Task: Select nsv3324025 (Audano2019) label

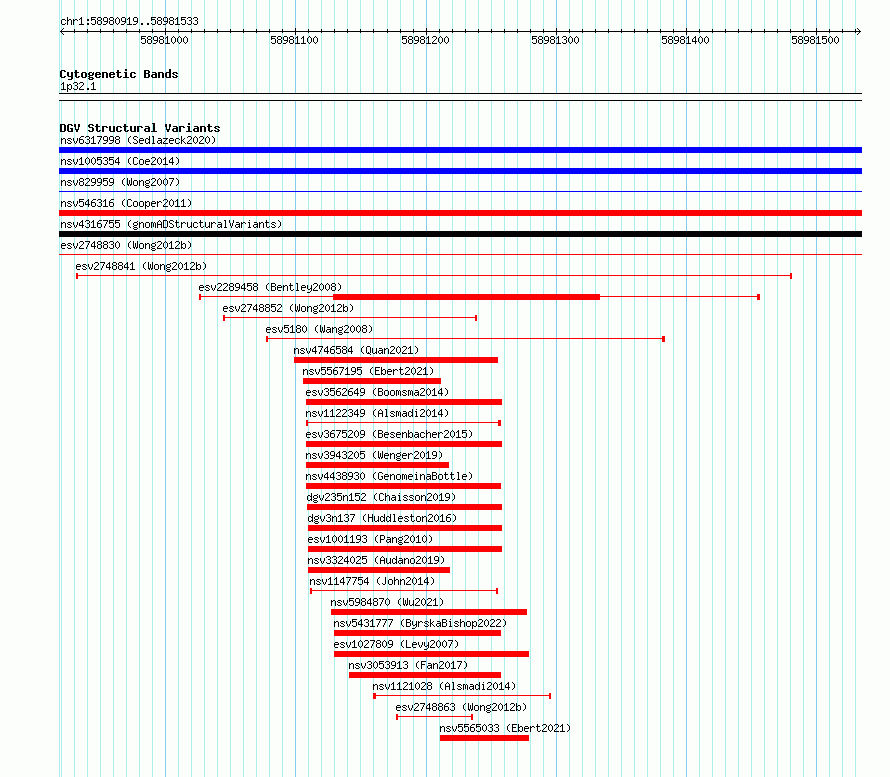Action: coord(376,560)
